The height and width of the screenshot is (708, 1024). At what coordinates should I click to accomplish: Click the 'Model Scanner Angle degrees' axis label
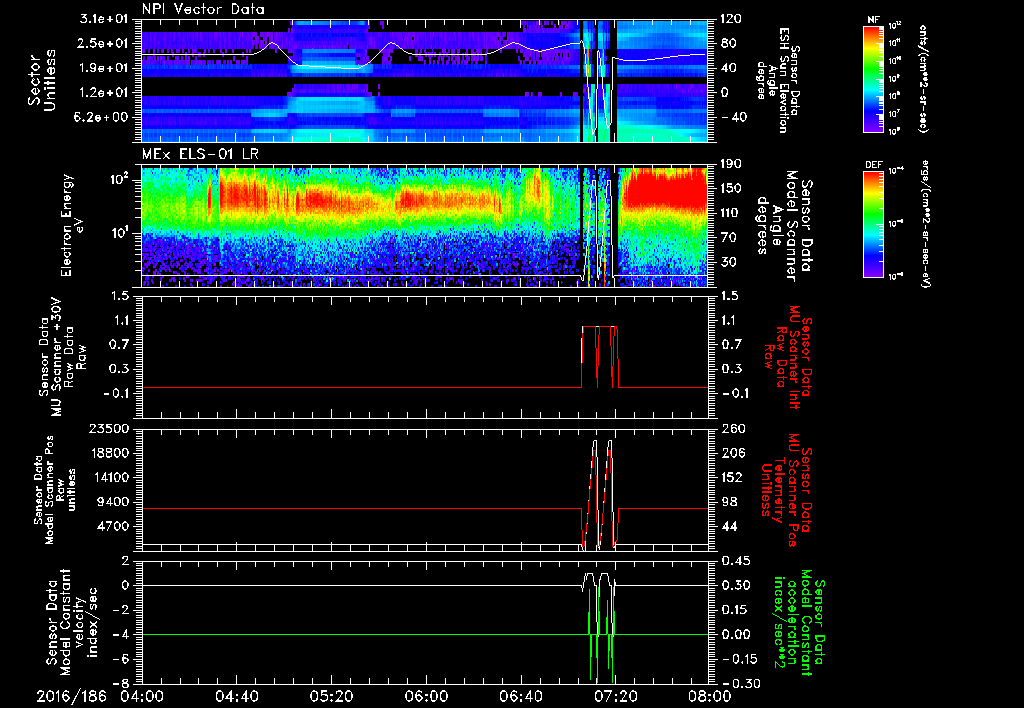[784, 225]
